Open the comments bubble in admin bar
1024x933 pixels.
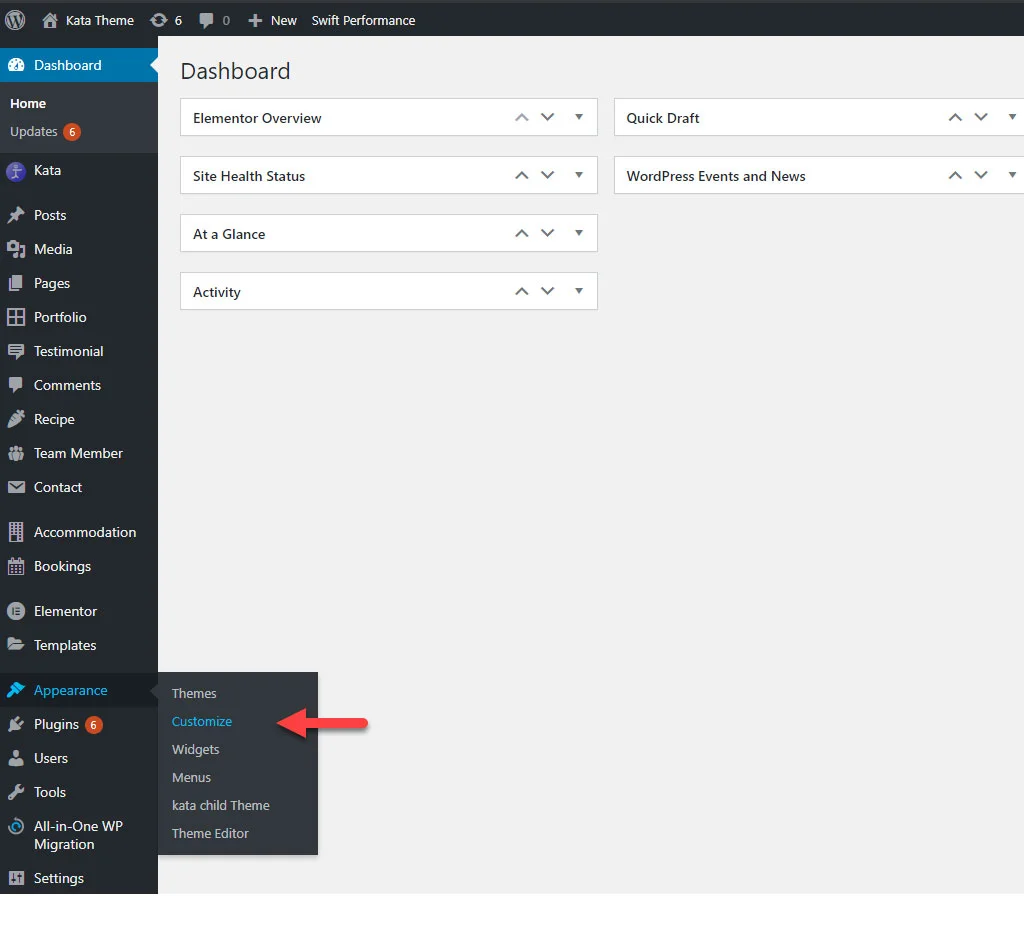coord(206,21)
